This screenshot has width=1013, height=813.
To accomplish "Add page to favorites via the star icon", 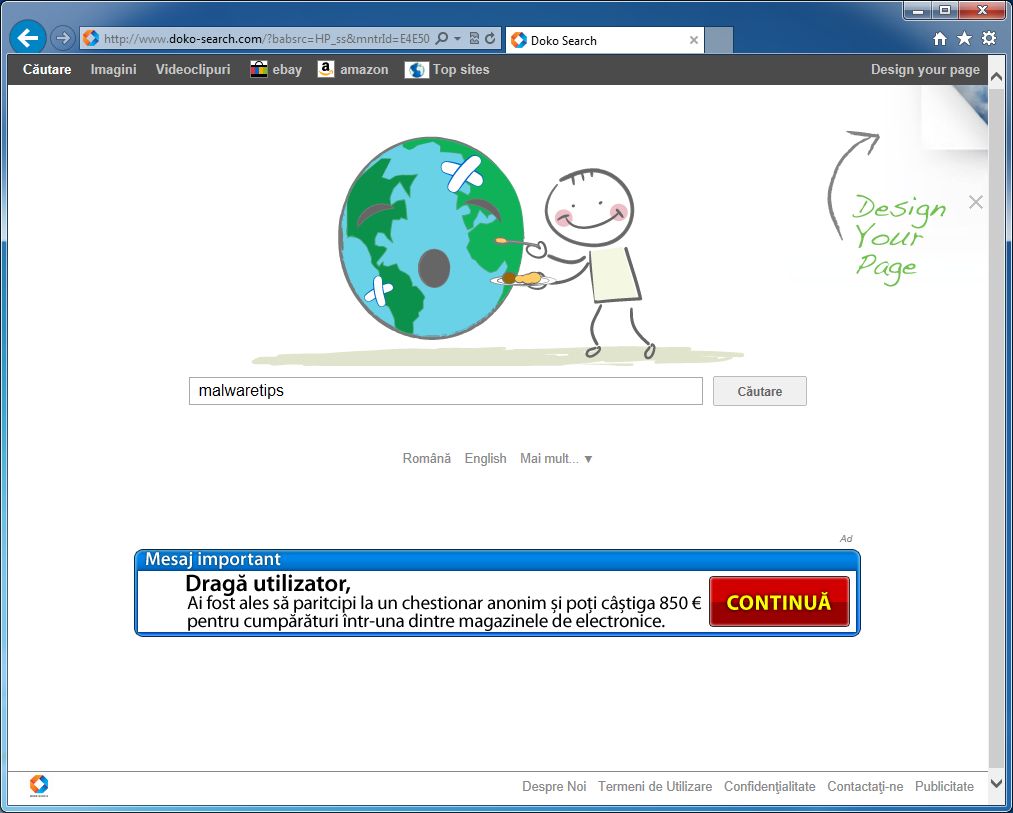I will (x=963, y=37).
